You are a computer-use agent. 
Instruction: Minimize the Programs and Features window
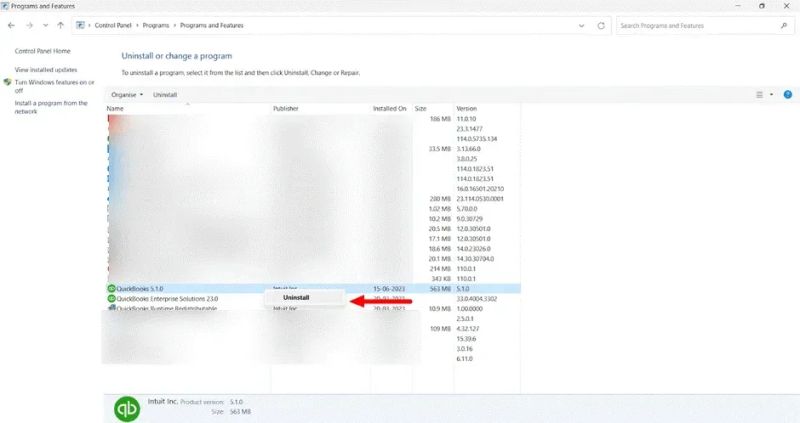point(738,6)
